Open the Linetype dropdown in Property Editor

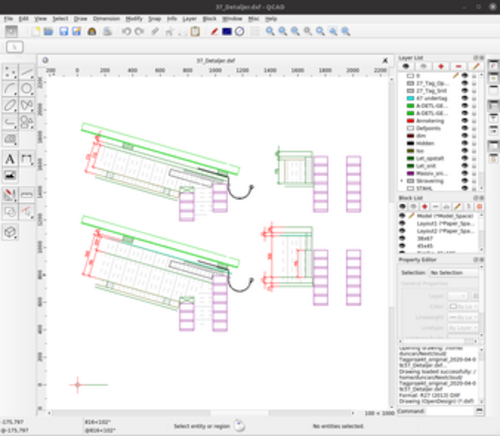coord(463,328)
